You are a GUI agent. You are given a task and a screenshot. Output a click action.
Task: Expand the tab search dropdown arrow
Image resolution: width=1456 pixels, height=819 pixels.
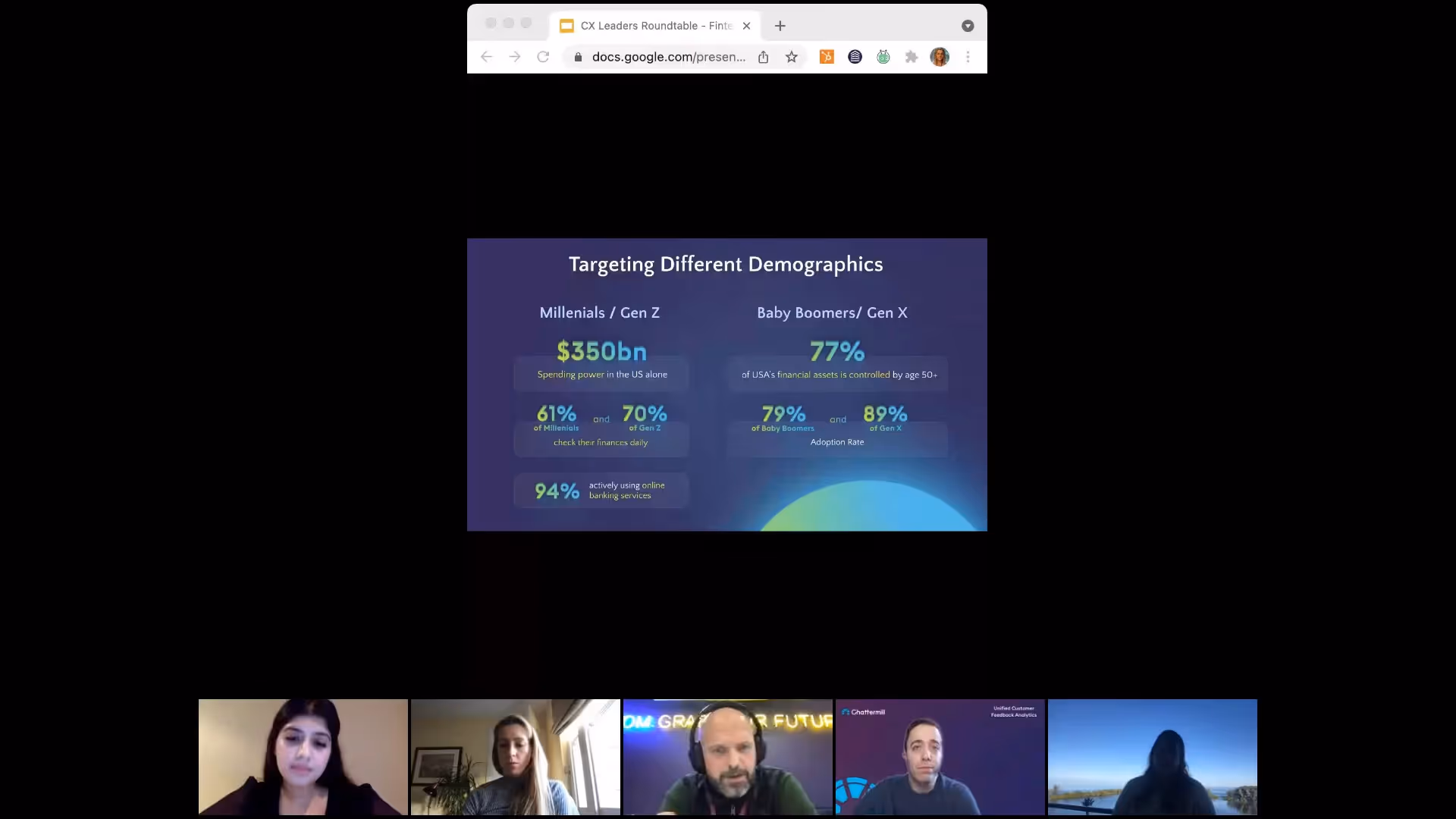tap(968, 26)
